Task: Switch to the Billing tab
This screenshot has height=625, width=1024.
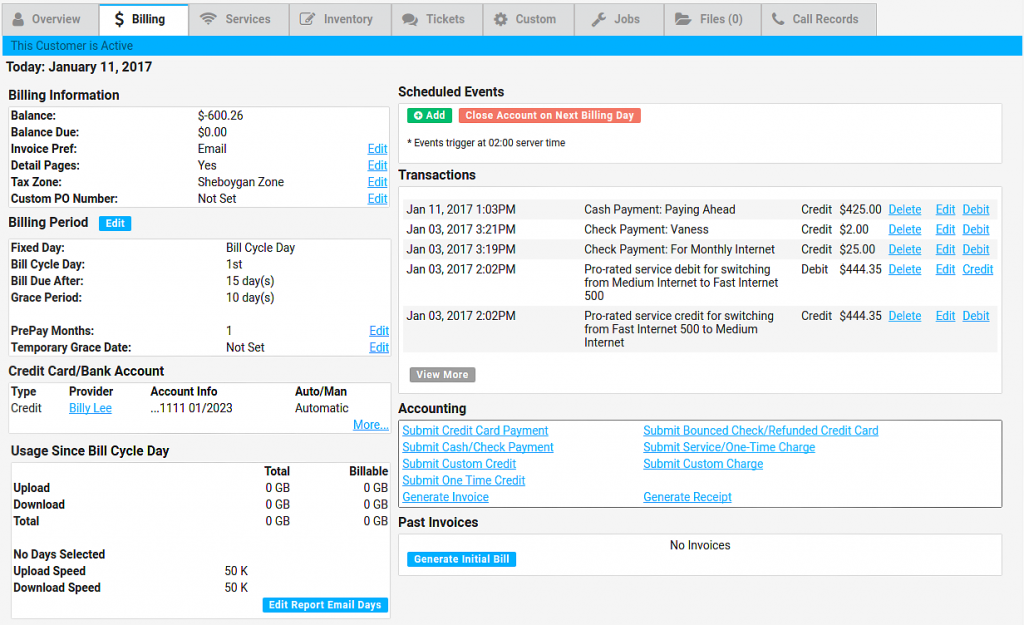Action: [142, 18]
